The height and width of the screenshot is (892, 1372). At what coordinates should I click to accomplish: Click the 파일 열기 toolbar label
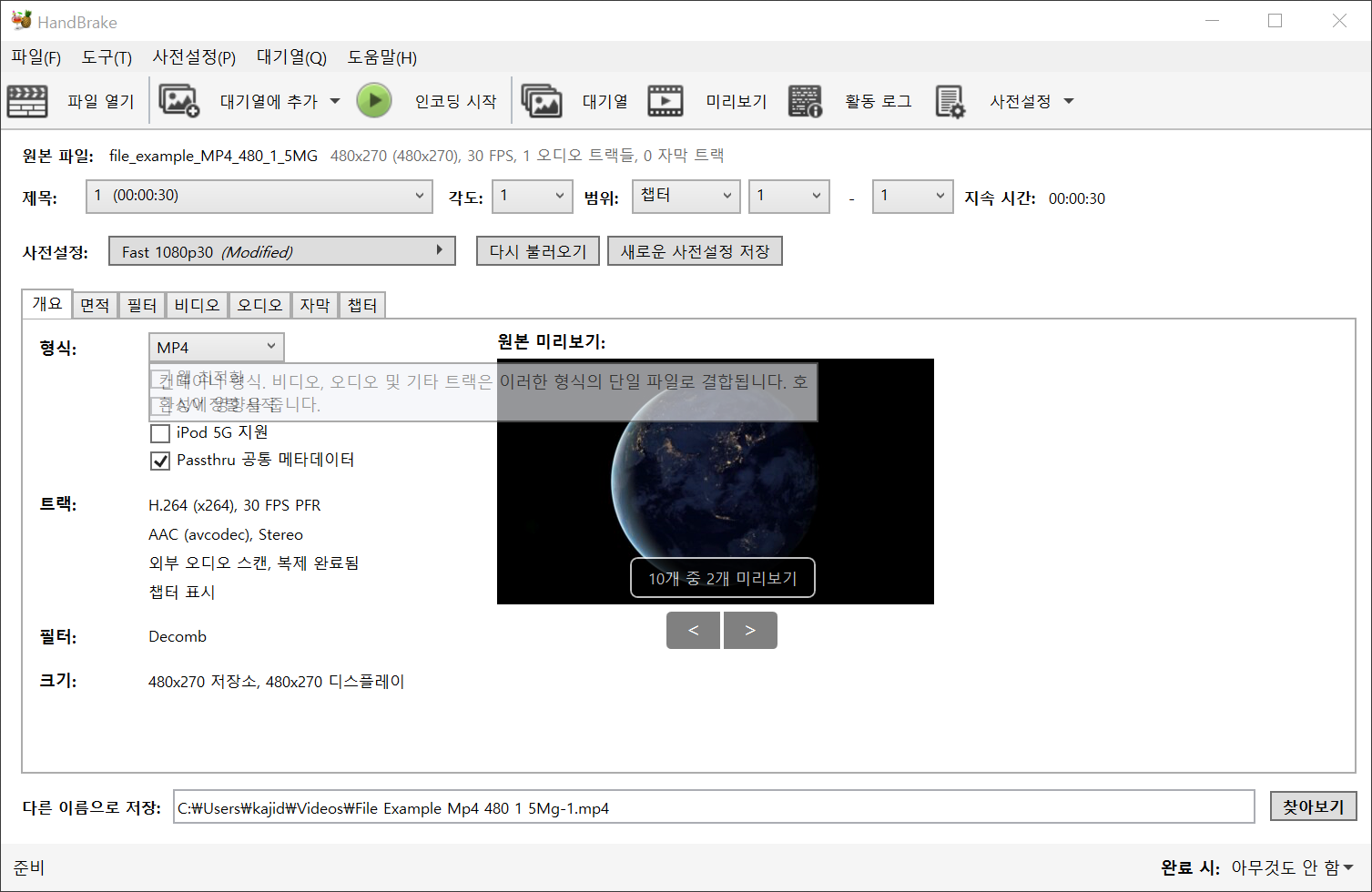click(101, 101)
